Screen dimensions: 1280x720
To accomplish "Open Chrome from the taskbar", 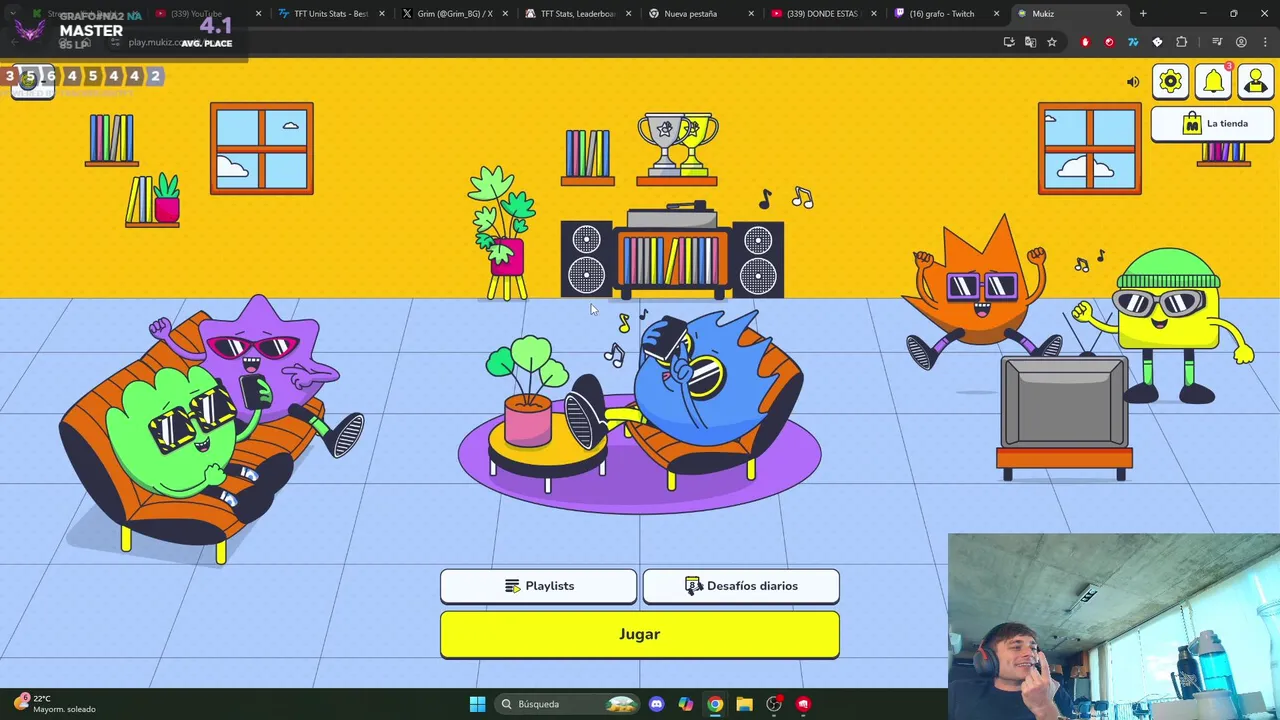I will pos(715,704).
